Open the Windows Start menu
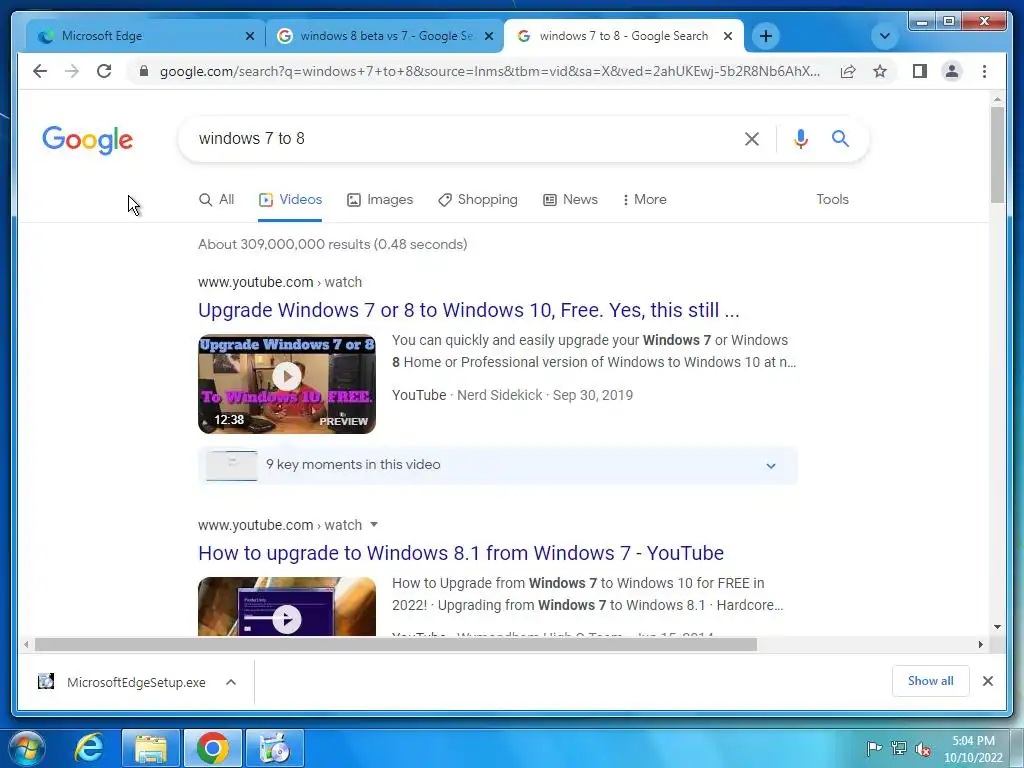This screenshot has width=1024, height=768. (27, 748)
